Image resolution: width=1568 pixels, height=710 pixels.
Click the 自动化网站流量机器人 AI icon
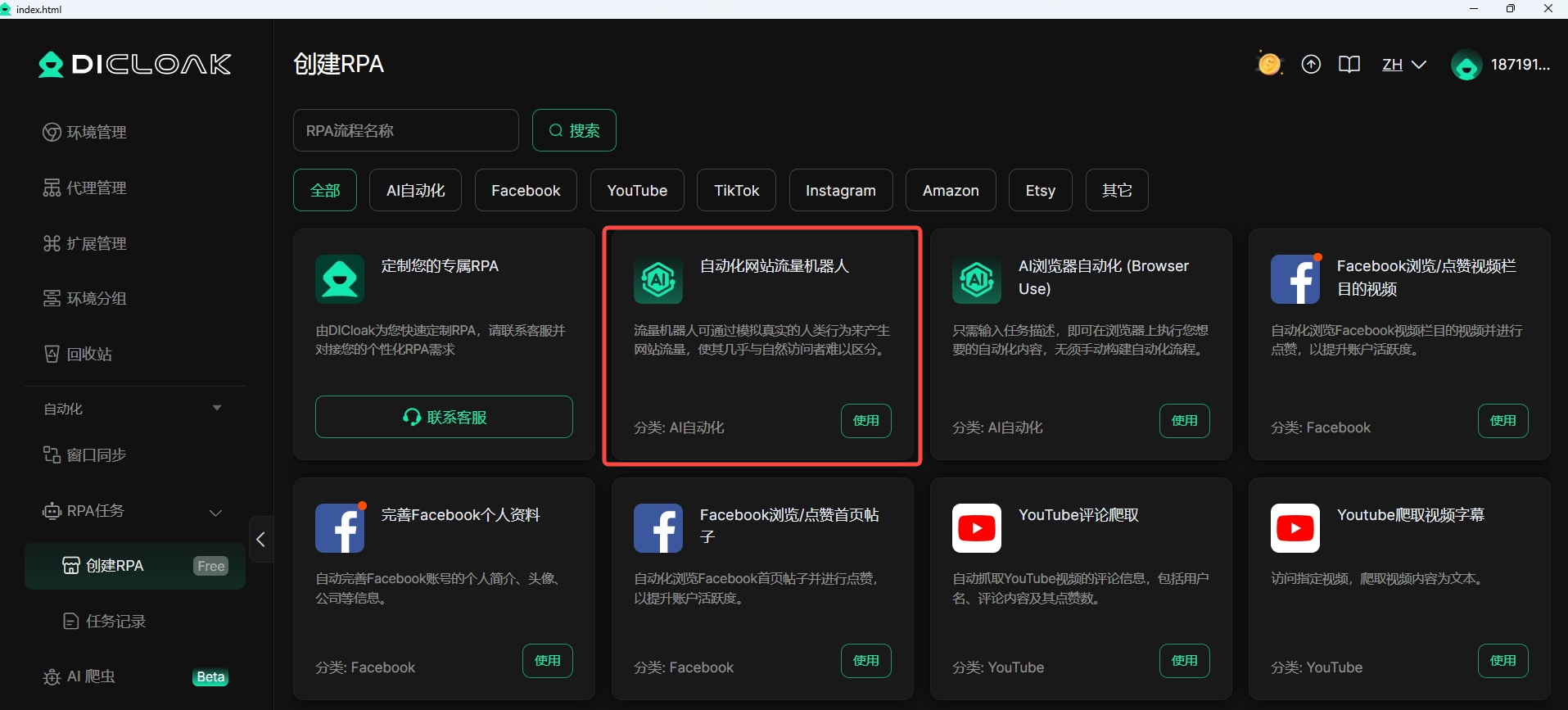click(658, 279)
